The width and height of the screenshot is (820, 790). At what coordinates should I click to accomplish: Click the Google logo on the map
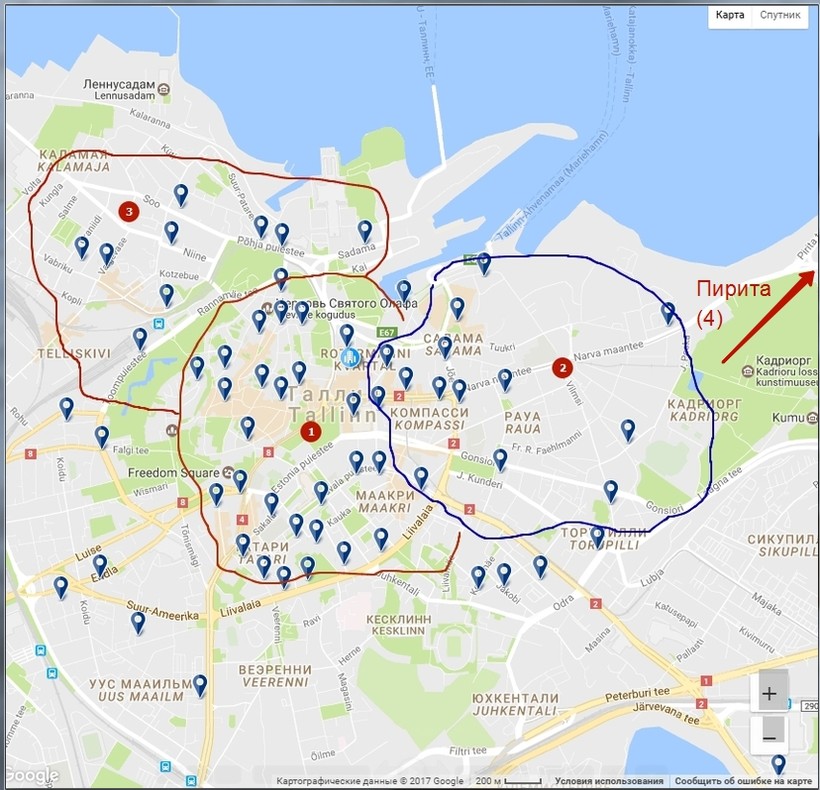(x=30, y=776)
